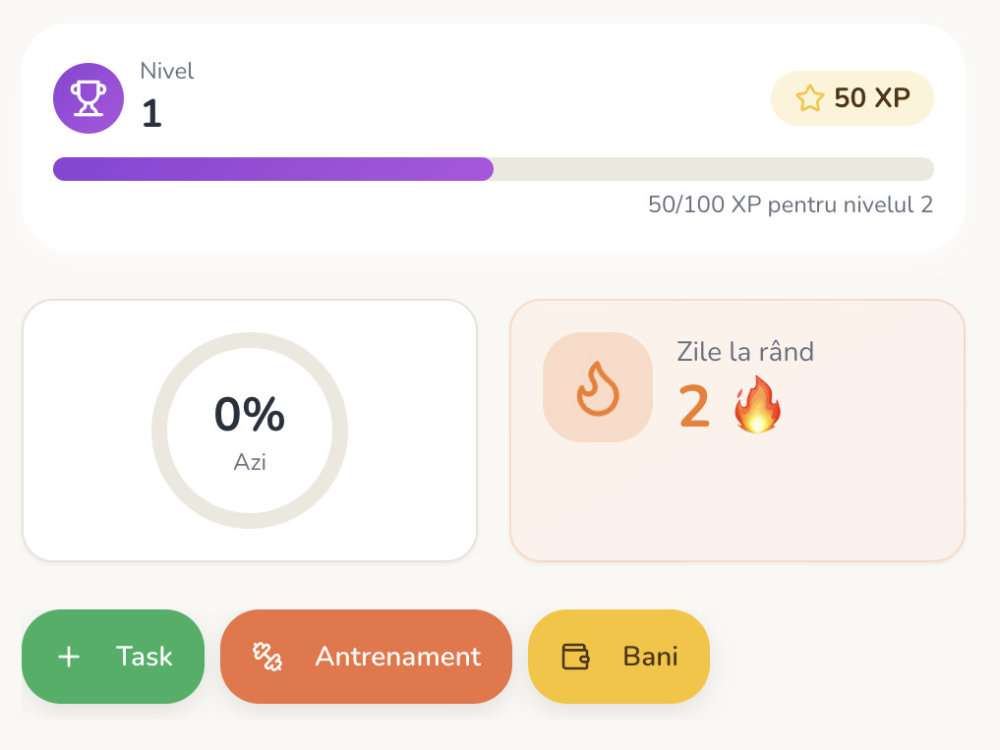
Task: Click the star icon beside 50 XP
Action: click(x=810, y=98)
